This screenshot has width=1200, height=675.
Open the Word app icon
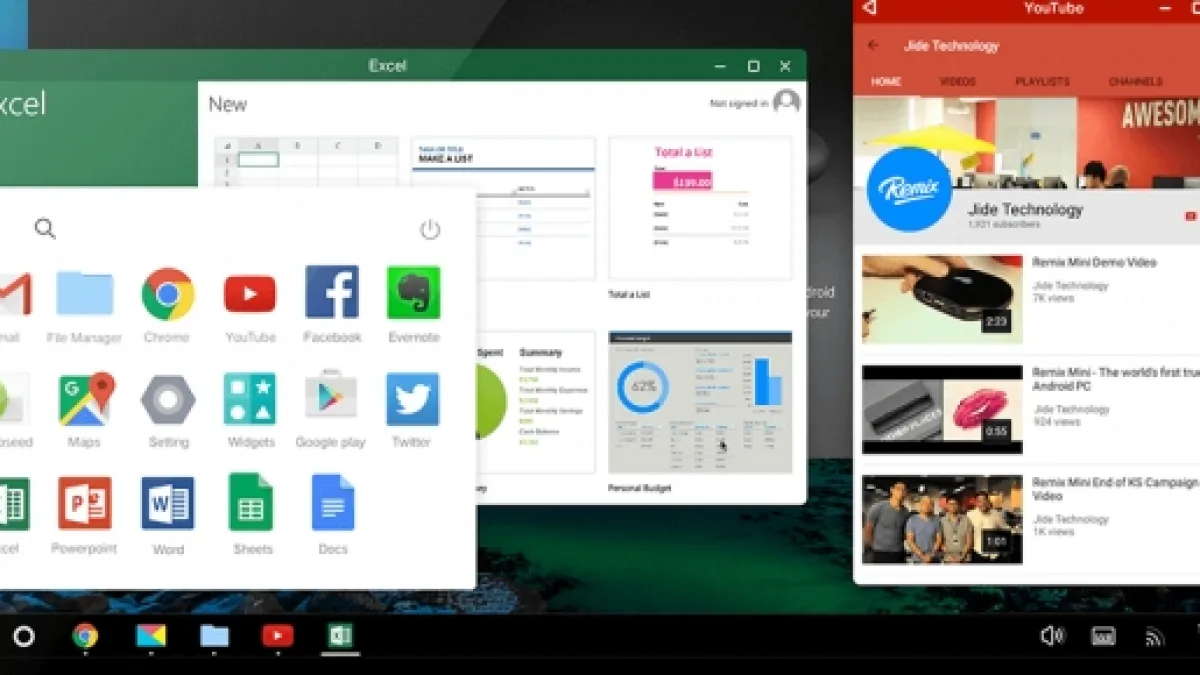click(x=168, y=503)
